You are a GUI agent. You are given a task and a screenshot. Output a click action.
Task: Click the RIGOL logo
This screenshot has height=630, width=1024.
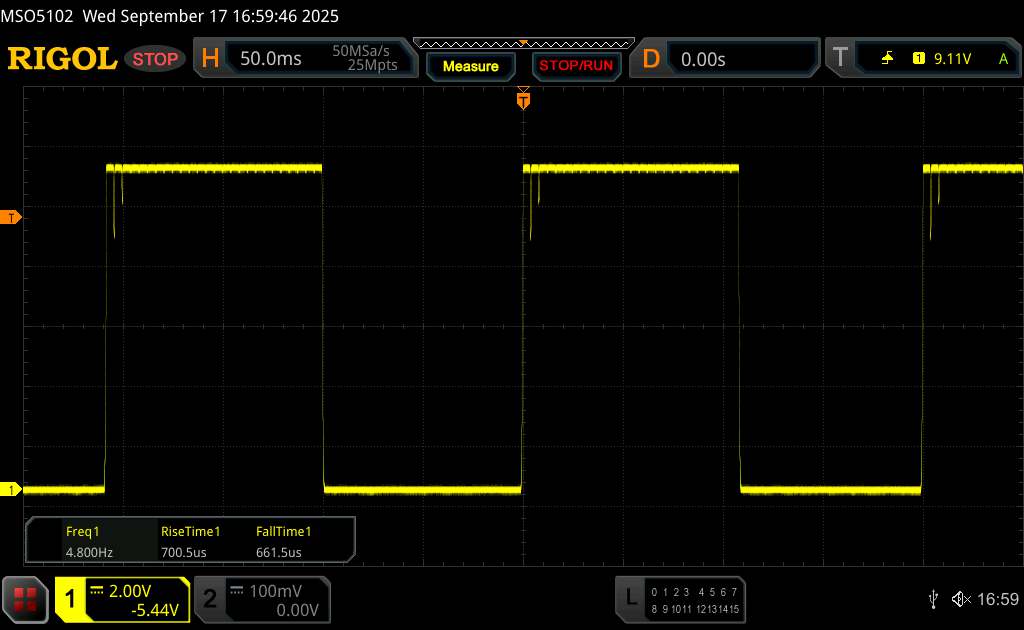point(62,59)
